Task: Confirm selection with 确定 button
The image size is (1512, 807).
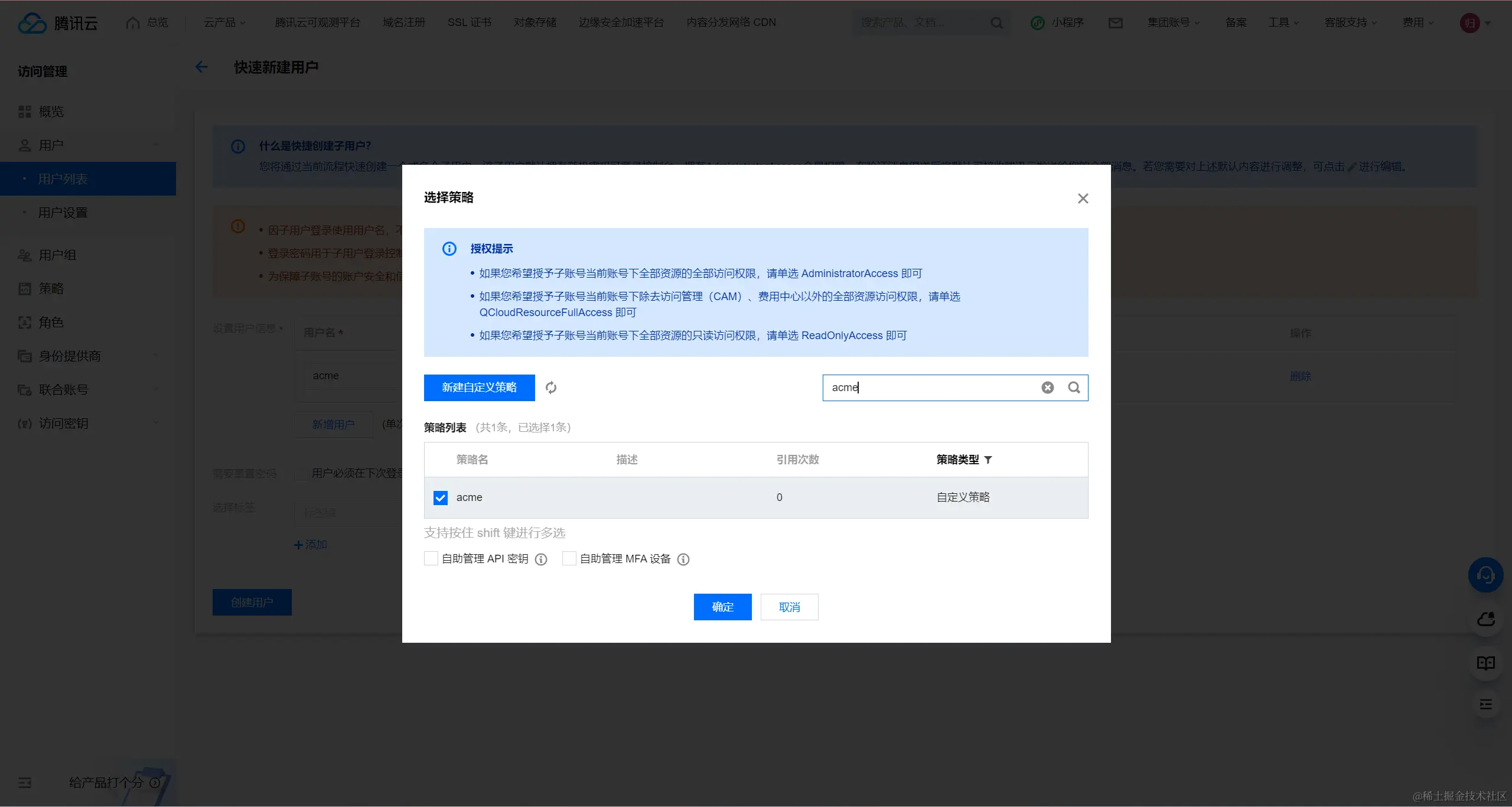Action: pyautogui.click(x=722, y=606)
